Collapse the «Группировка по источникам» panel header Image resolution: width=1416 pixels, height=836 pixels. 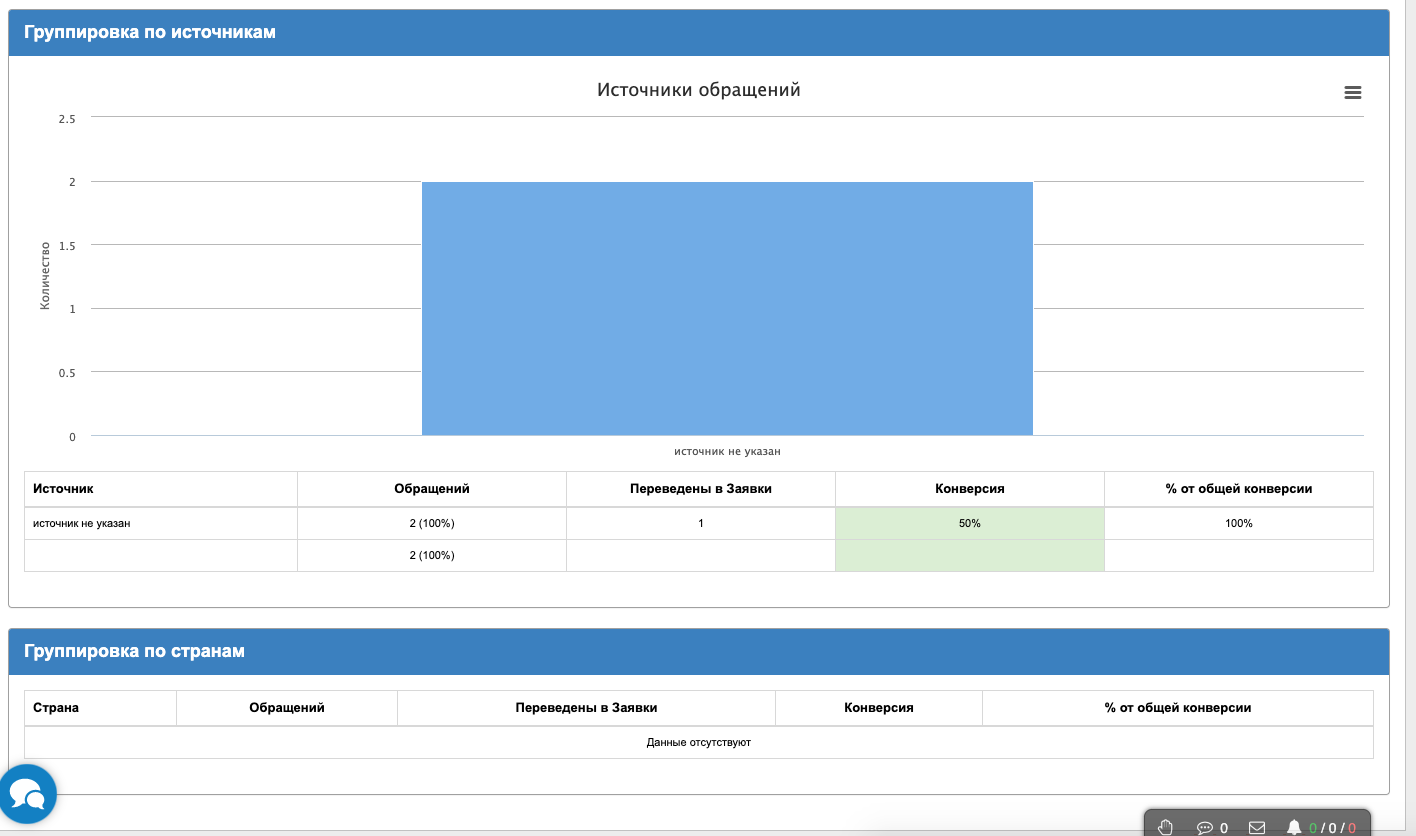click(x=150, y=32)
